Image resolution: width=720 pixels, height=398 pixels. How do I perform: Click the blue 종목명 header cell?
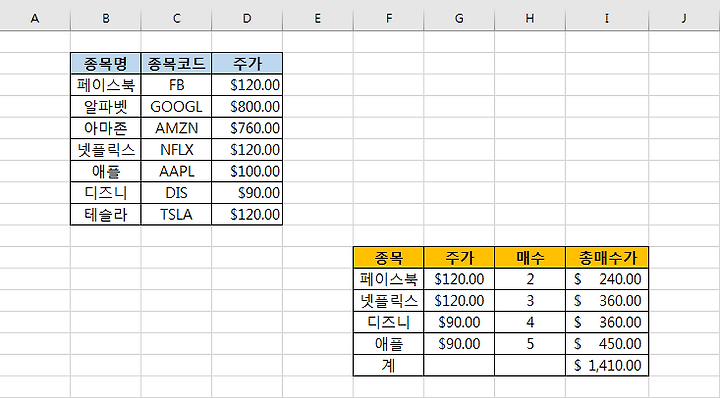tap(106, 63)
